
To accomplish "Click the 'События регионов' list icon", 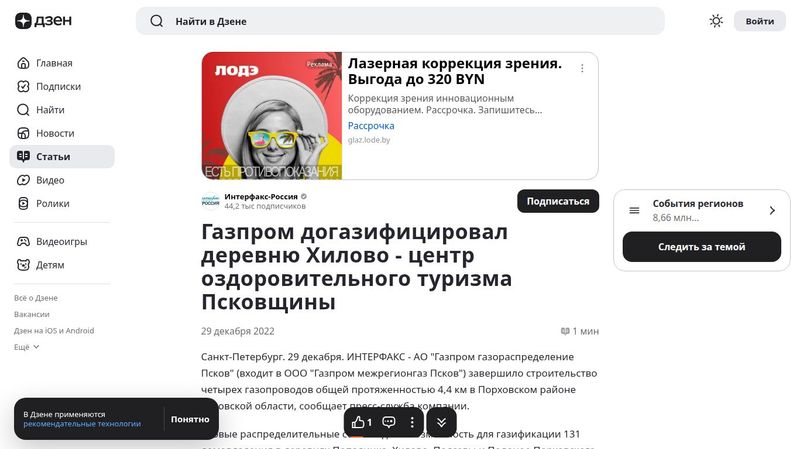I will [634, 210].
